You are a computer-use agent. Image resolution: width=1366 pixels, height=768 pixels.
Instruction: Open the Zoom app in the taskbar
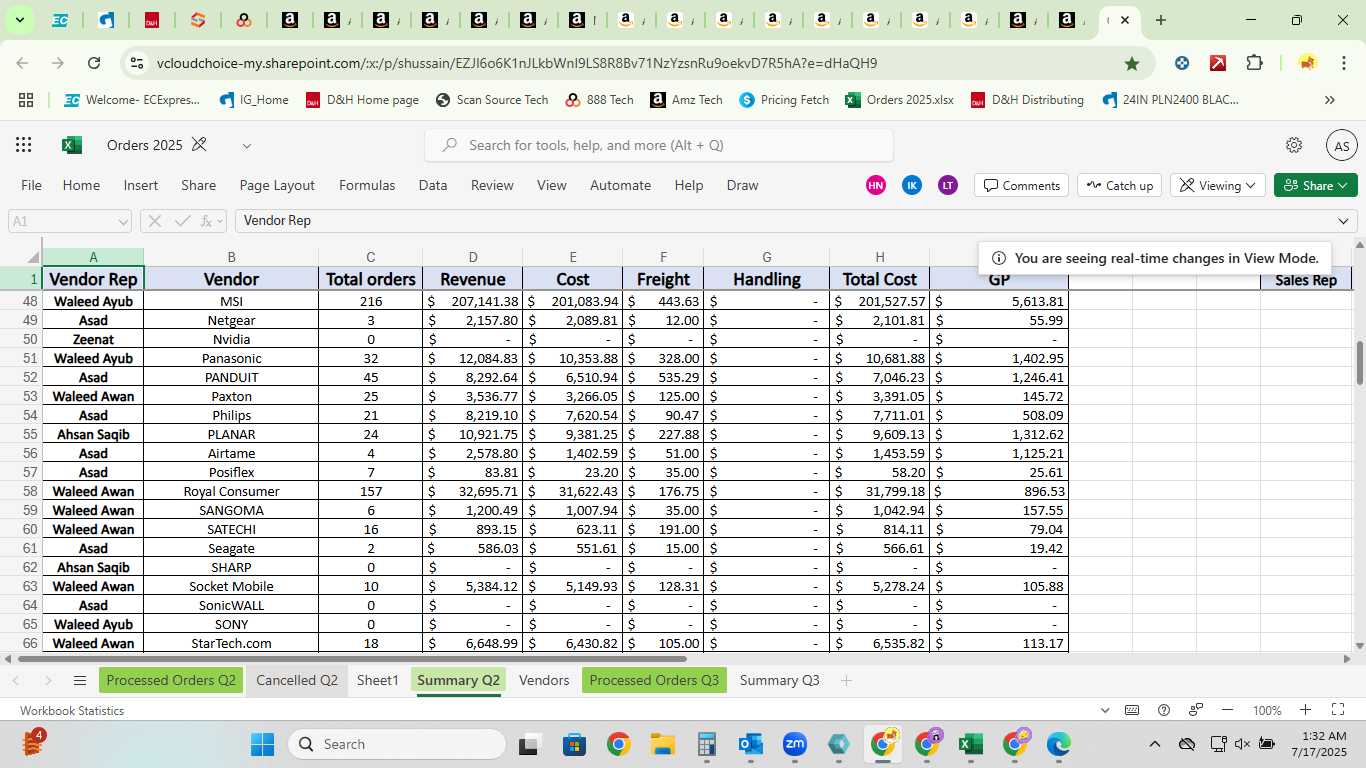795,744
